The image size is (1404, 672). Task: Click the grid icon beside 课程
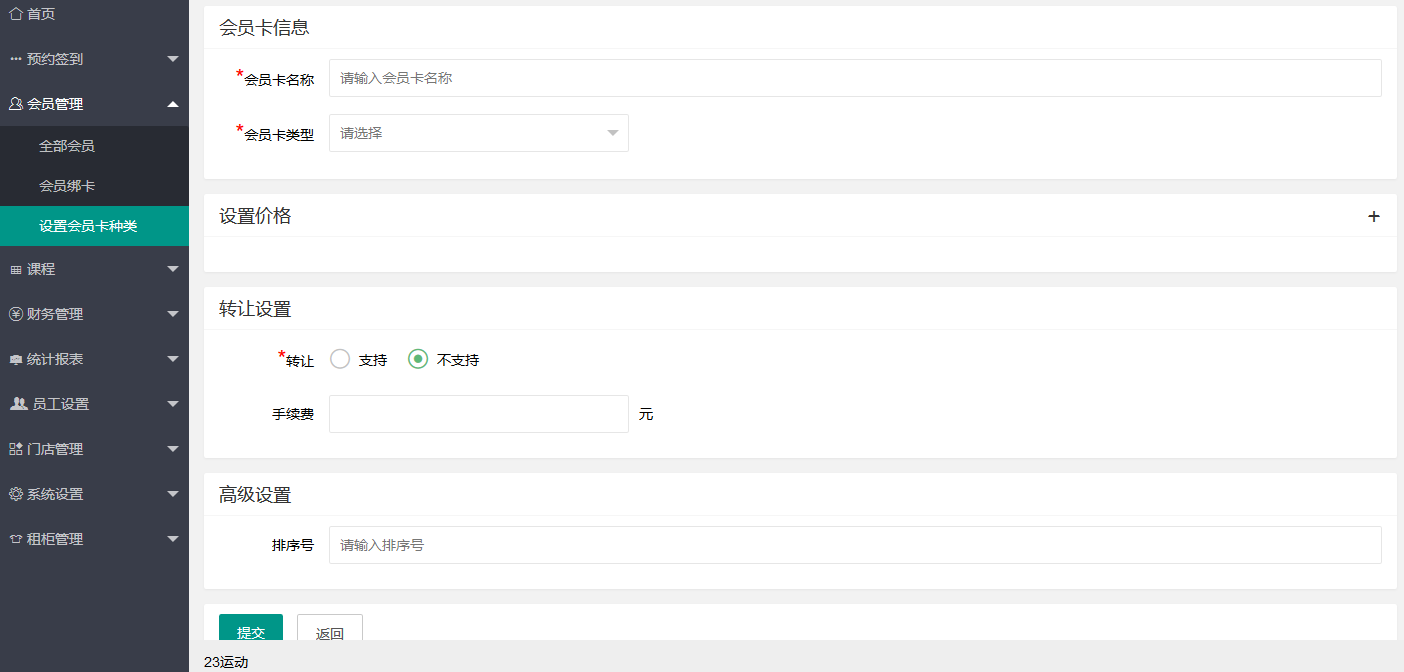click(x=16, y=270)
